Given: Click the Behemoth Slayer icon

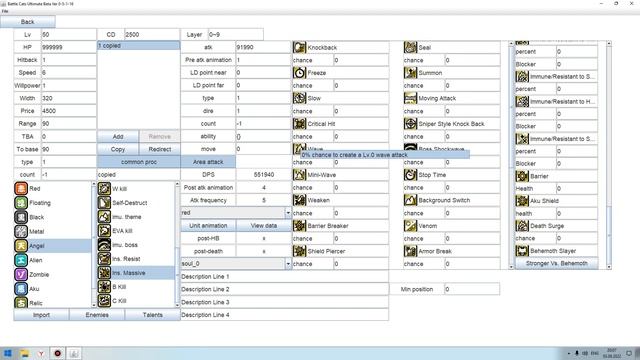Looking at the screenshot, I should point(522,251).
